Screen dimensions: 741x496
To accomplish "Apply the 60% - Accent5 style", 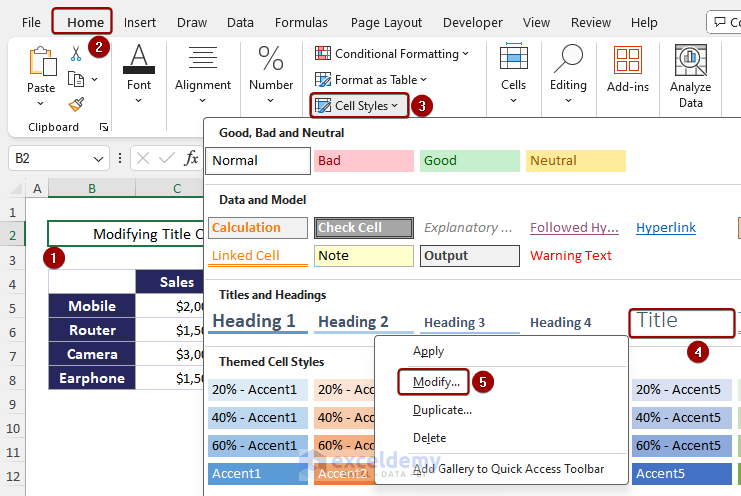I will click(681, 445).
